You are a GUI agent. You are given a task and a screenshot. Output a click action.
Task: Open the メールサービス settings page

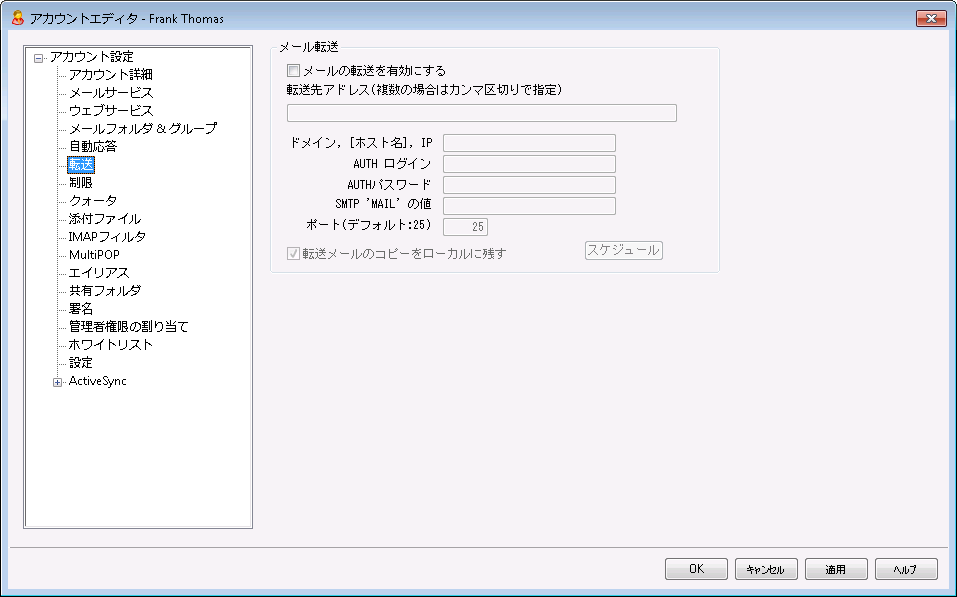110,93
